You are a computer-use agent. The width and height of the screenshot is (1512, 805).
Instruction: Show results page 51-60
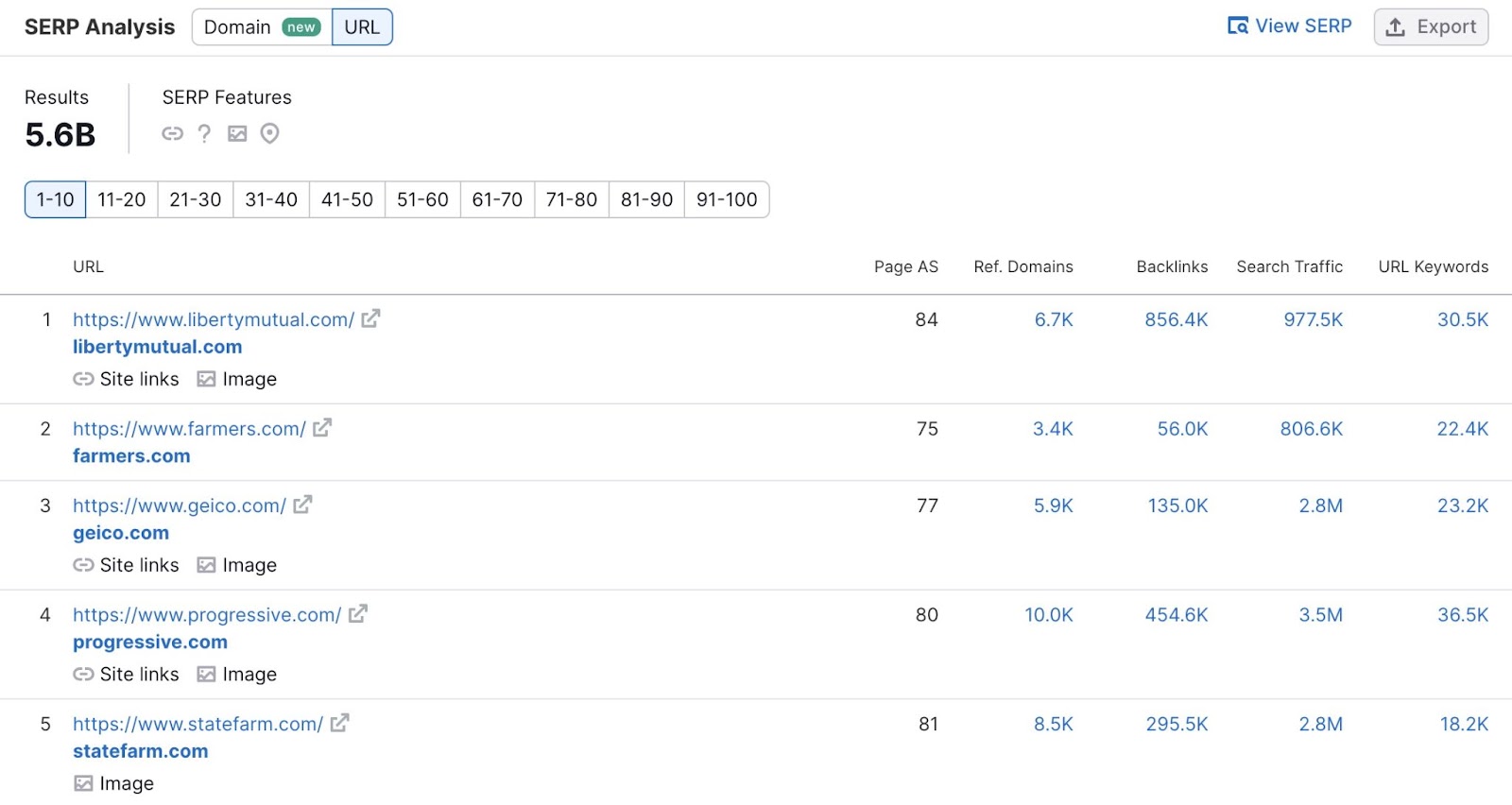[x=422, y=199]
